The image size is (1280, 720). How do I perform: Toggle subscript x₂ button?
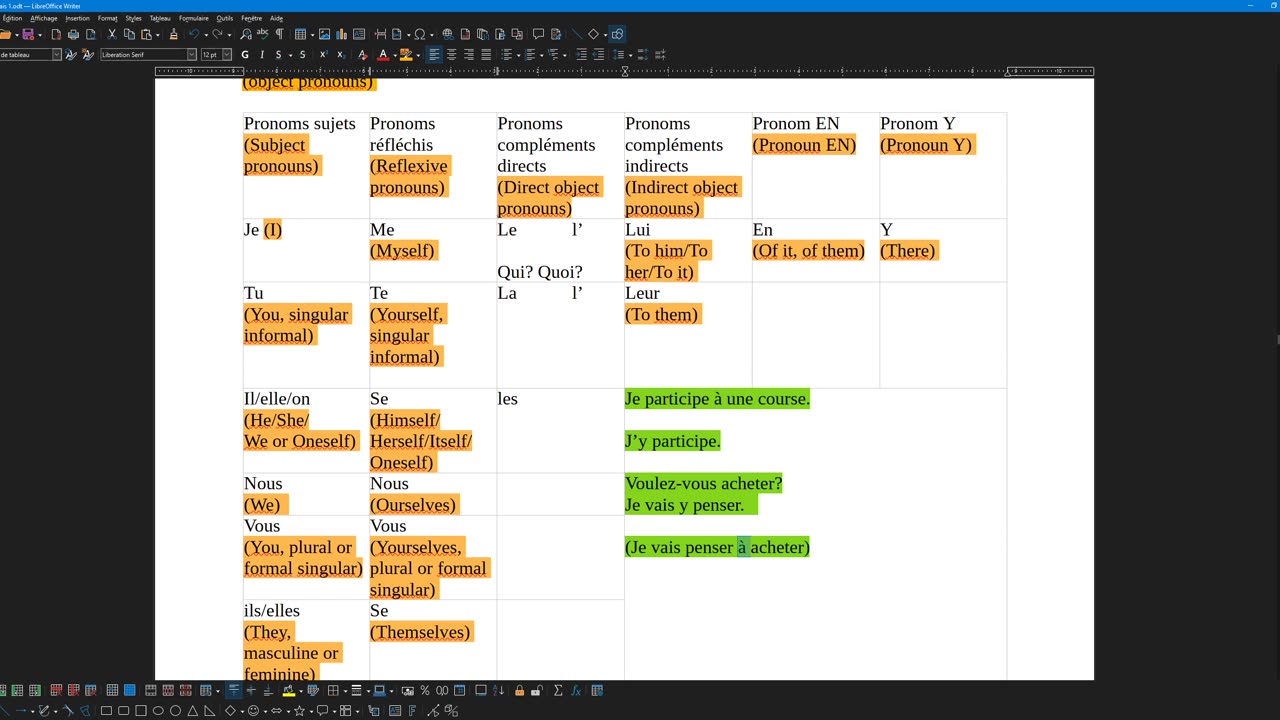340,55
